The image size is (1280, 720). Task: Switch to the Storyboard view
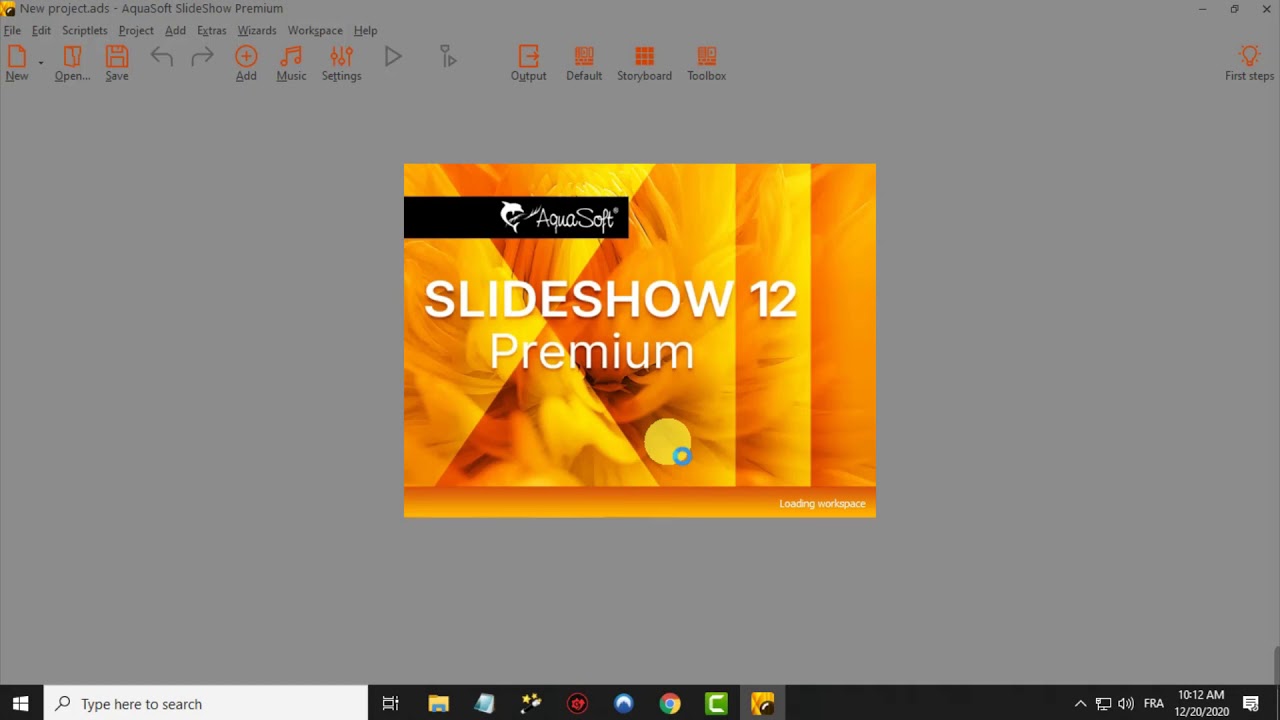644,63
